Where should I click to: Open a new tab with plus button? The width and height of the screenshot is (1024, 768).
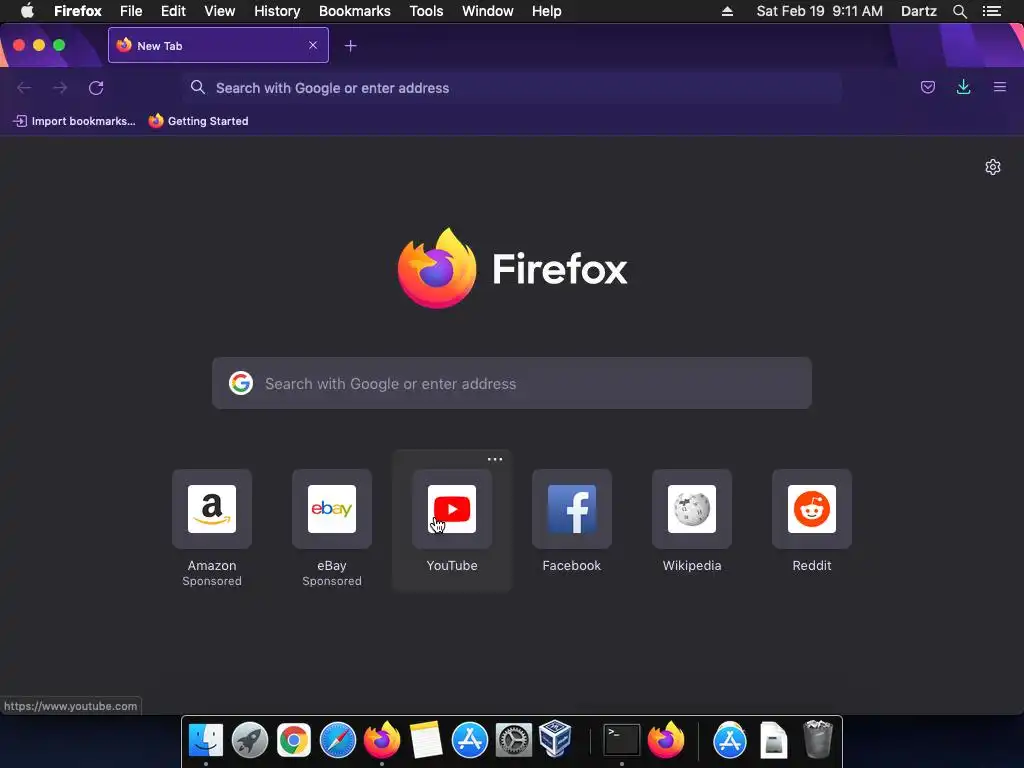coord(351,46)
